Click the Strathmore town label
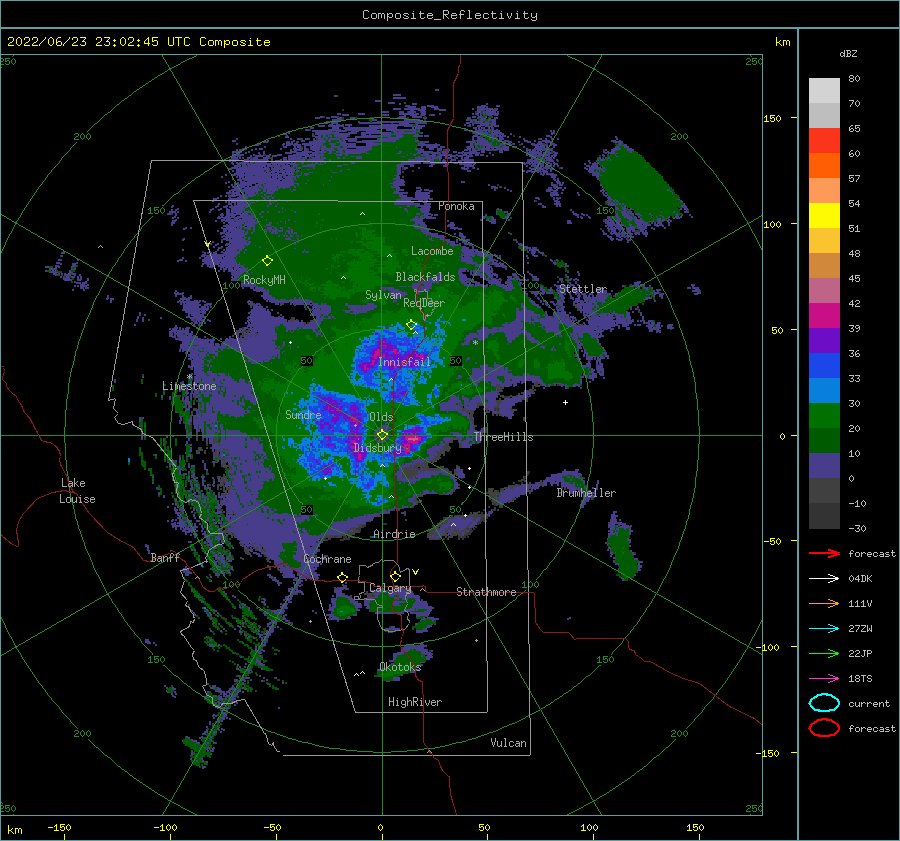The height and width of the screenshot is (841, 900). 486,592
